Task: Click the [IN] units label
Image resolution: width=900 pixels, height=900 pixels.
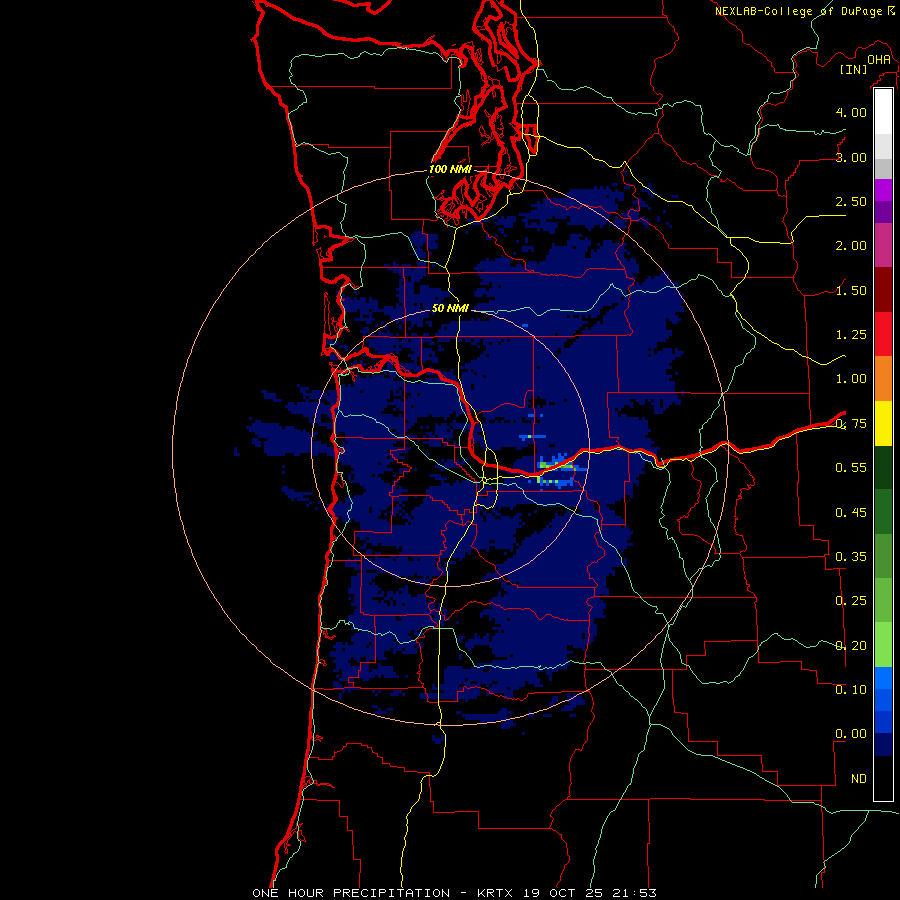Action: click(853, 69)
